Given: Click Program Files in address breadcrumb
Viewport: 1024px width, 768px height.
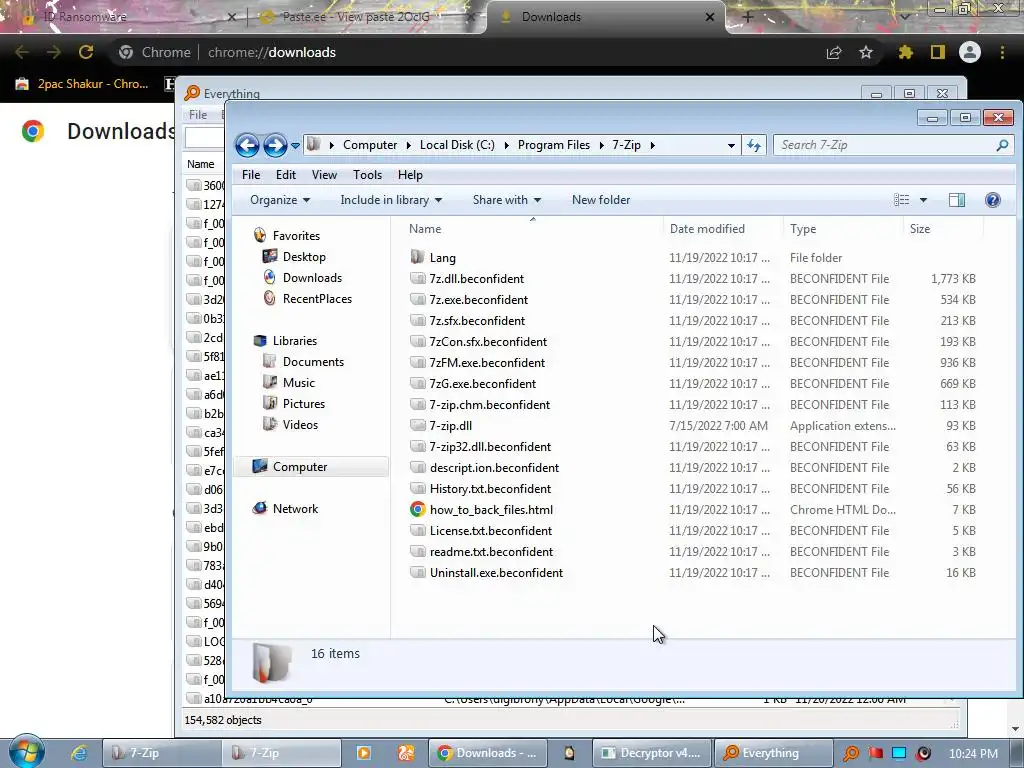Looking at the screenshot, I should click(554, 145).
